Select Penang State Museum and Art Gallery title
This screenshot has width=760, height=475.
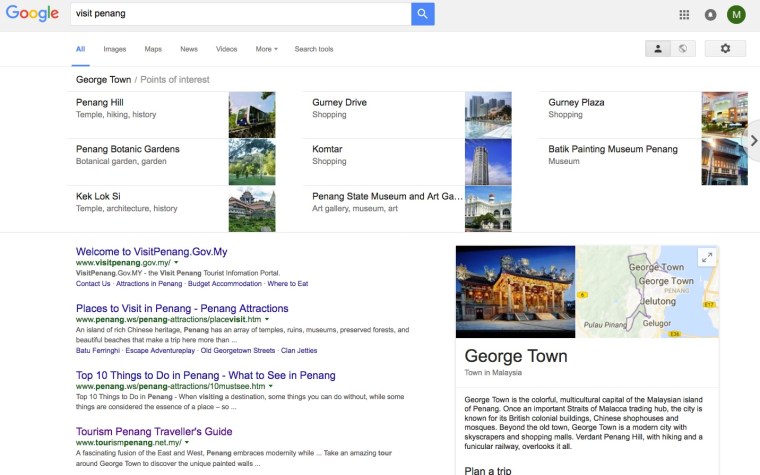(x=387, y=196)
